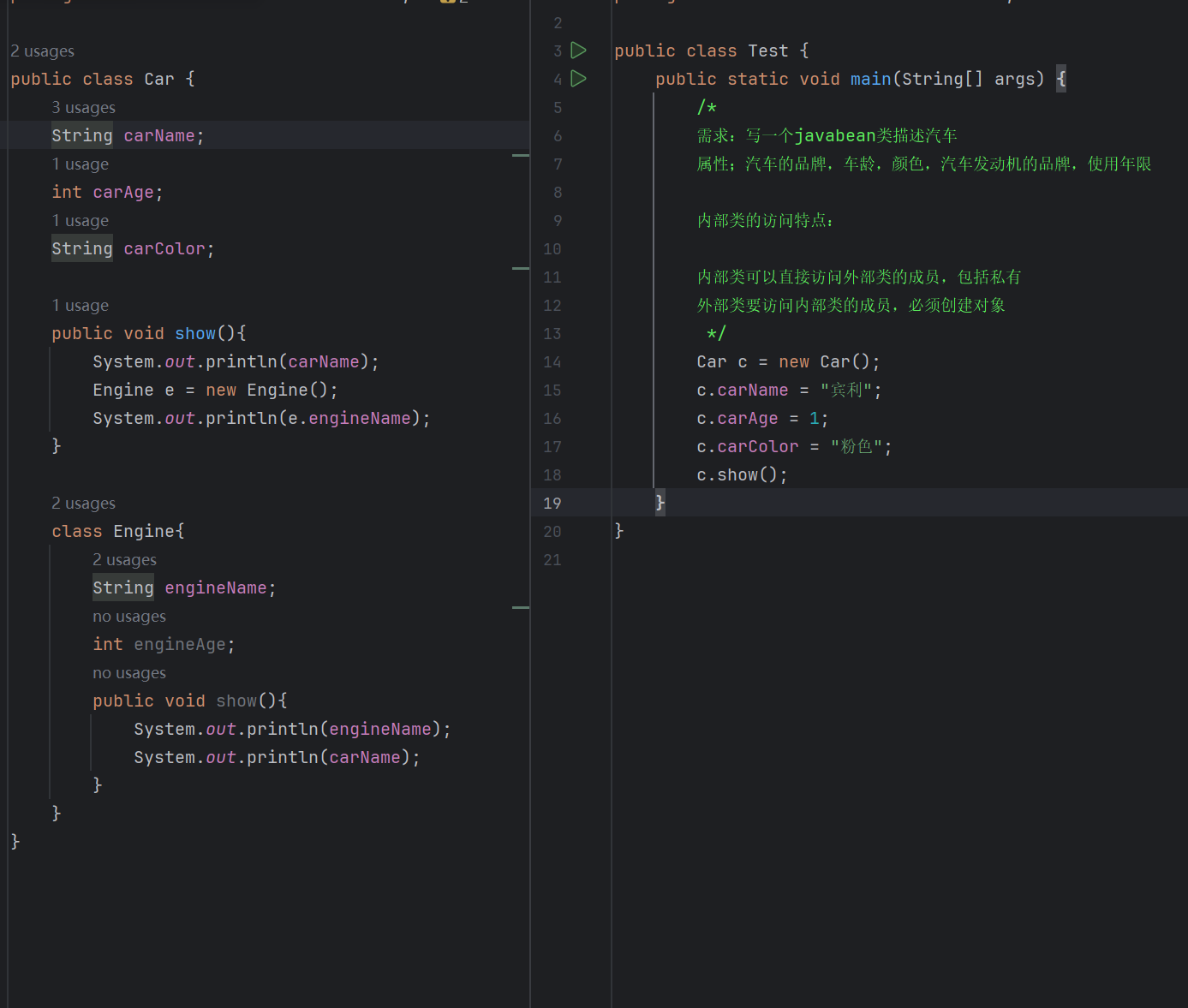Click the stripe mark beside the carColor declaration
Image resolution: width=1188 pixels, height=1008 pixels.
(520, 268)
